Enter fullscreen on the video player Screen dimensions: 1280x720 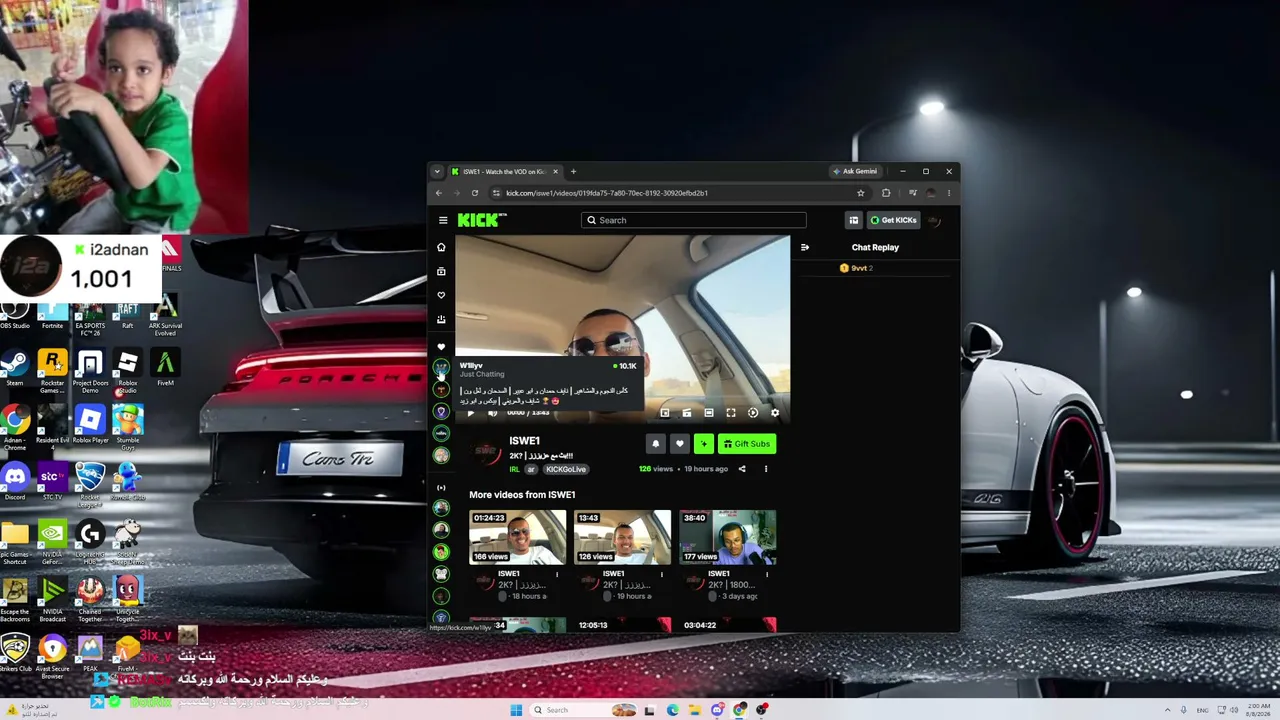point(731,413)
